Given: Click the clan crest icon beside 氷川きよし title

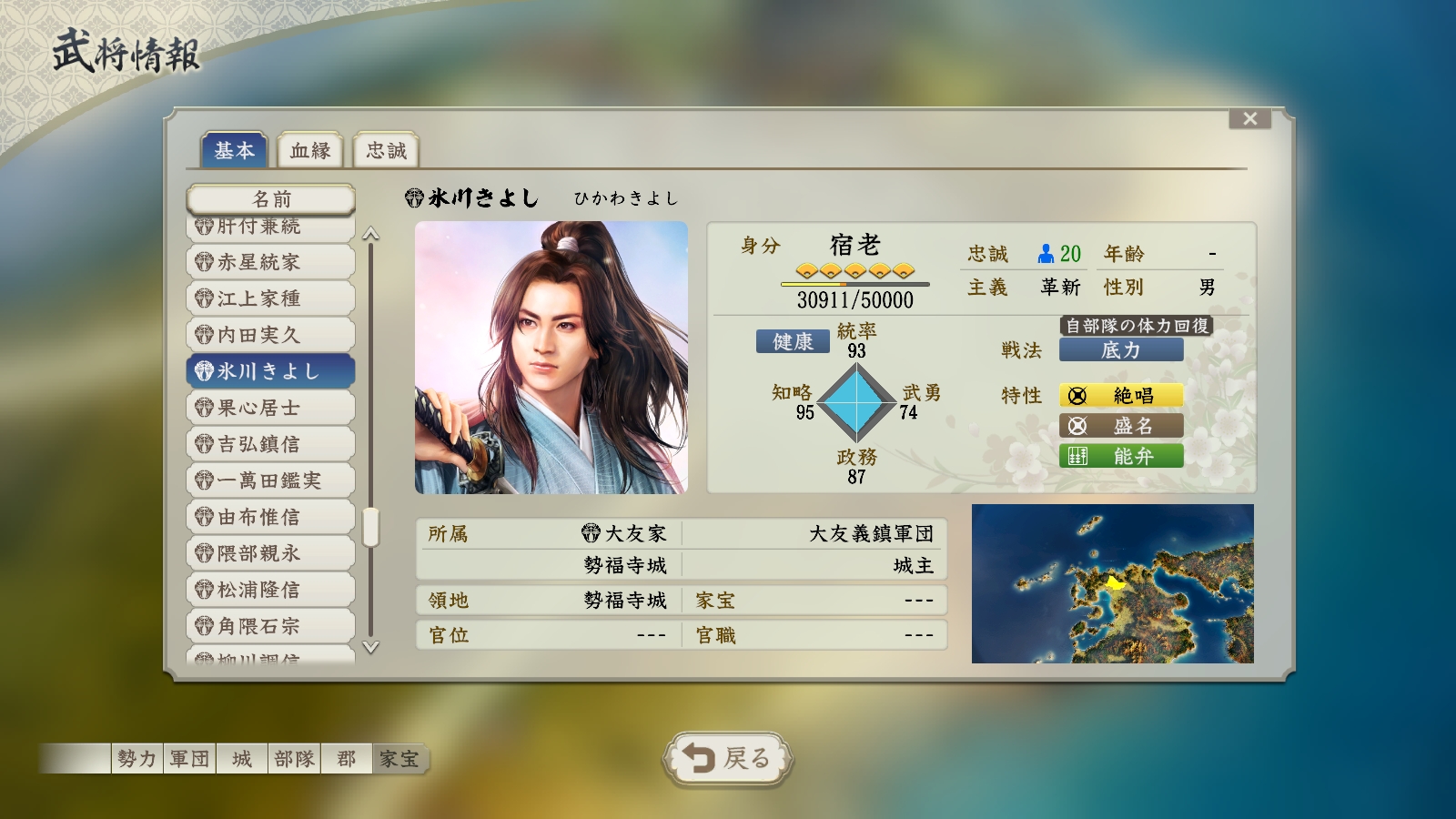Looking at the screenshot, I should point(414,197).
